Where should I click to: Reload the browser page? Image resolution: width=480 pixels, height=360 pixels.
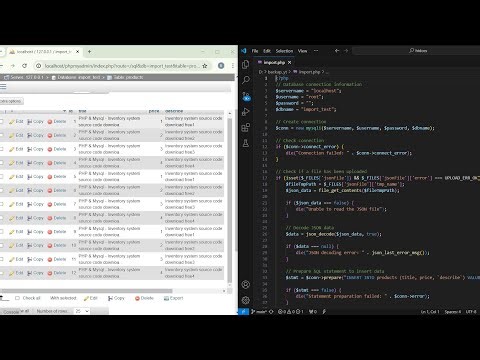(x=24, y=66)
